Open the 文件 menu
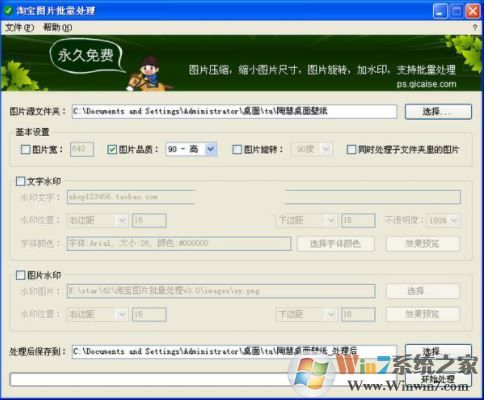The height and width of the screenshot is (400, 485). [x=19, y=27]
